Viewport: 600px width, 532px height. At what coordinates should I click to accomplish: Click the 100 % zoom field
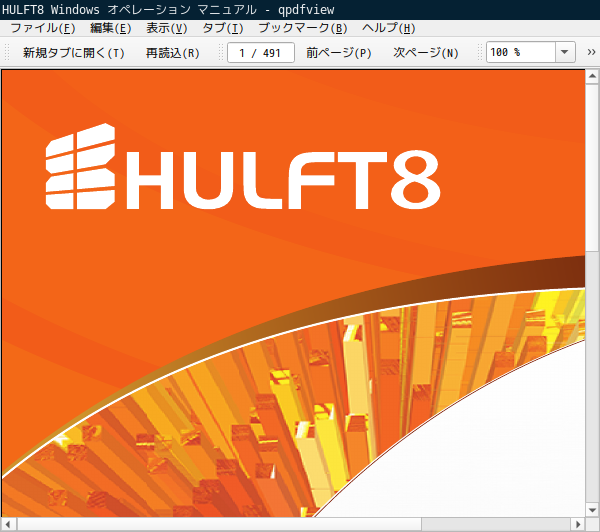point(520,52)
